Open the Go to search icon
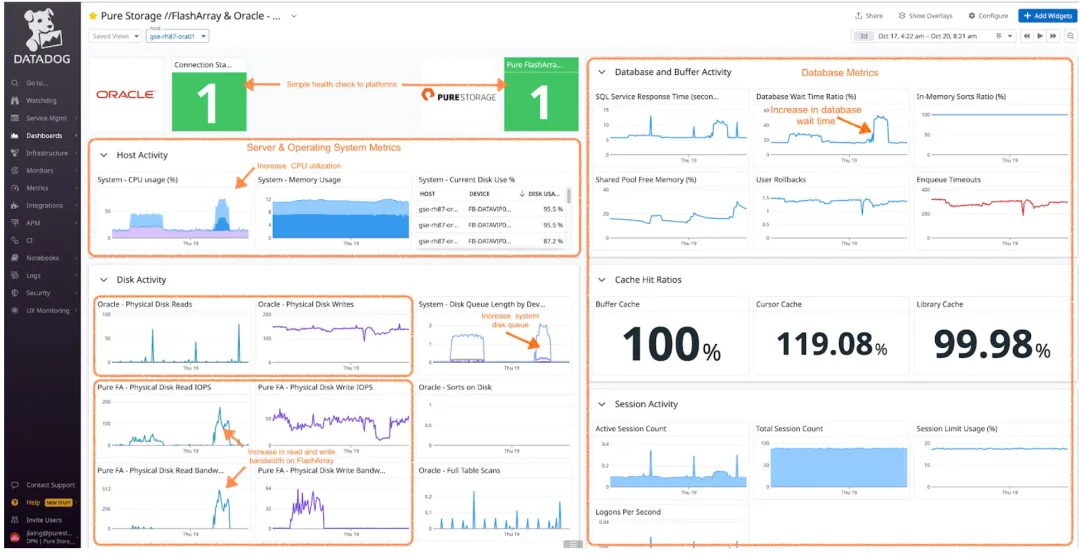1080x557 pixels. (x=14, y=83)
